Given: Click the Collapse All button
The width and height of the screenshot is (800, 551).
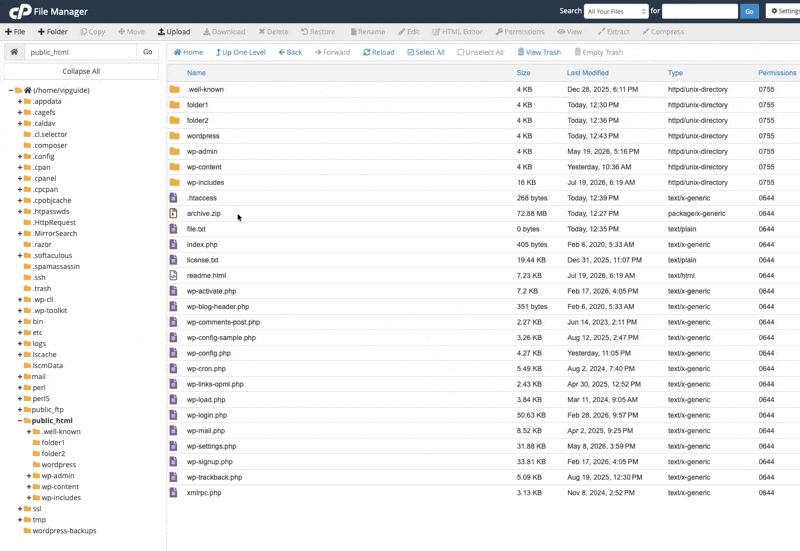Looking at the screenshot, I should coord(81,71).
